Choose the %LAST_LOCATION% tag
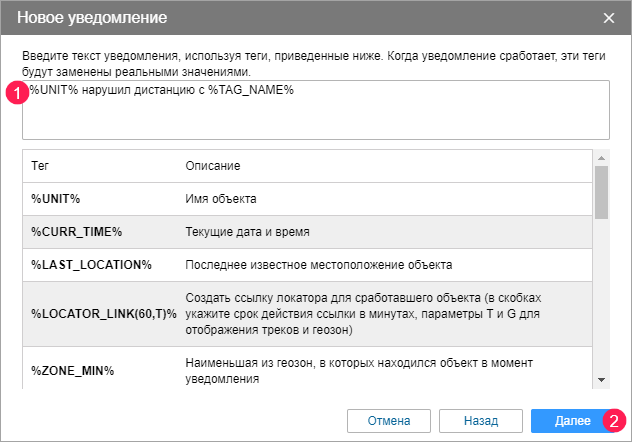The image size is (632, 442). point(90,265)
